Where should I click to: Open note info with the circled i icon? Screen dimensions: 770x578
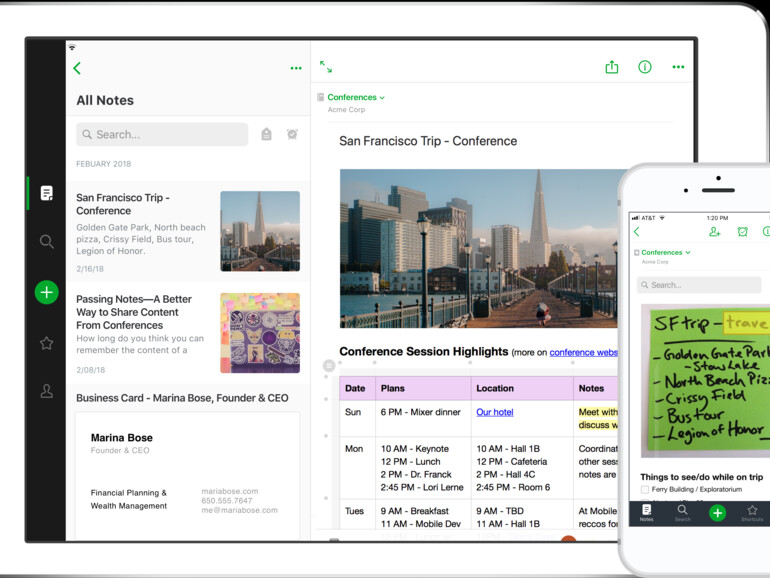644,66
